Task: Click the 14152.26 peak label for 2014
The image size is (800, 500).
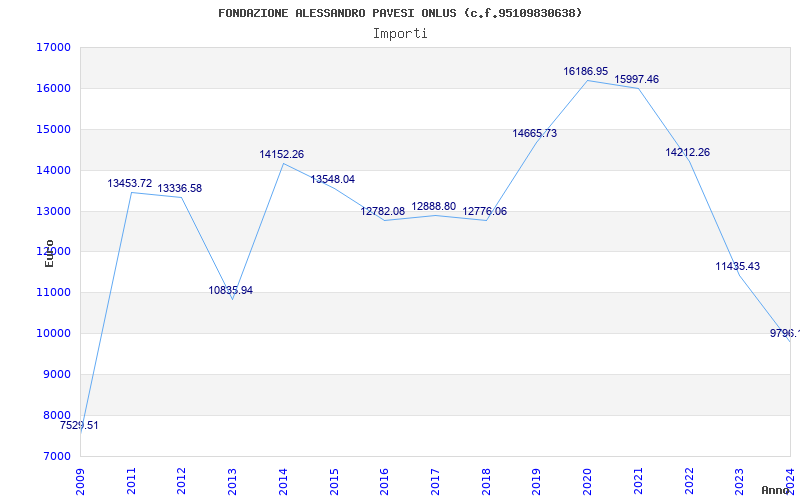Action: (x=282, y=155)
